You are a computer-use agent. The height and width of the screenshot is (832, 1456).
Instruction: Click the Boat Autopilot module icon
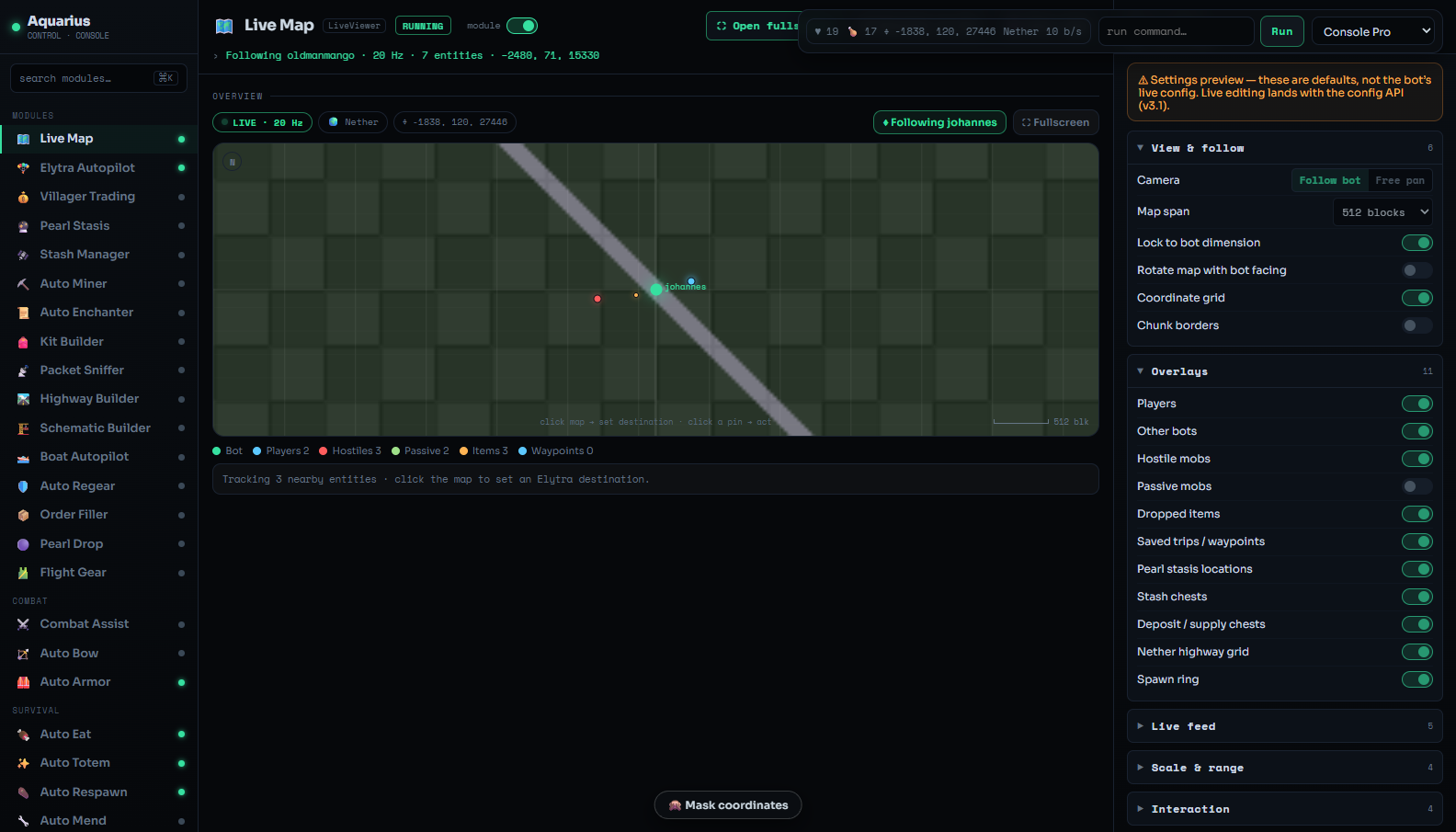click(x=23, y=457)
